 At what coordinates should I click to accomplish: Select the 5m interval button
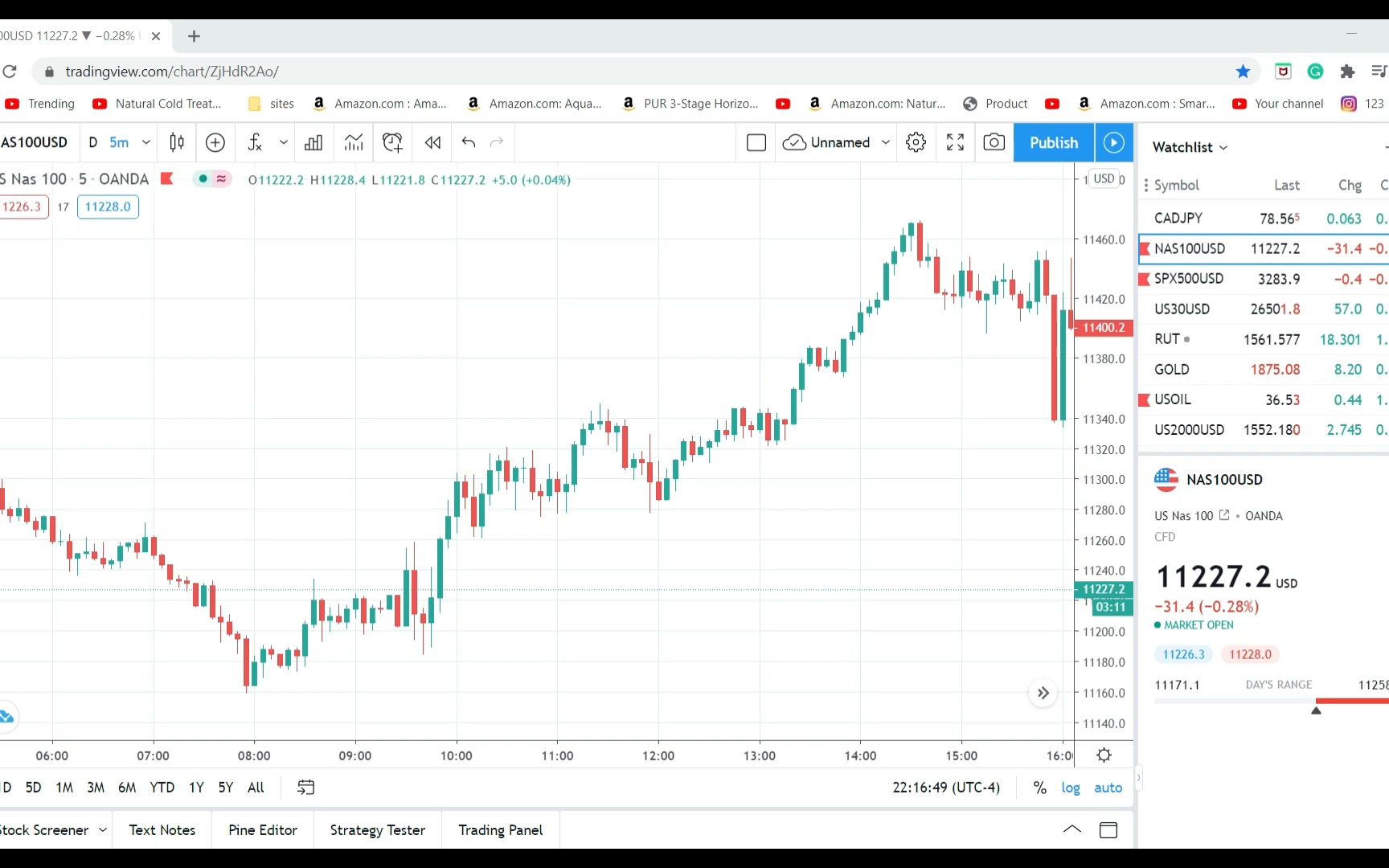(x=119, y=142)
